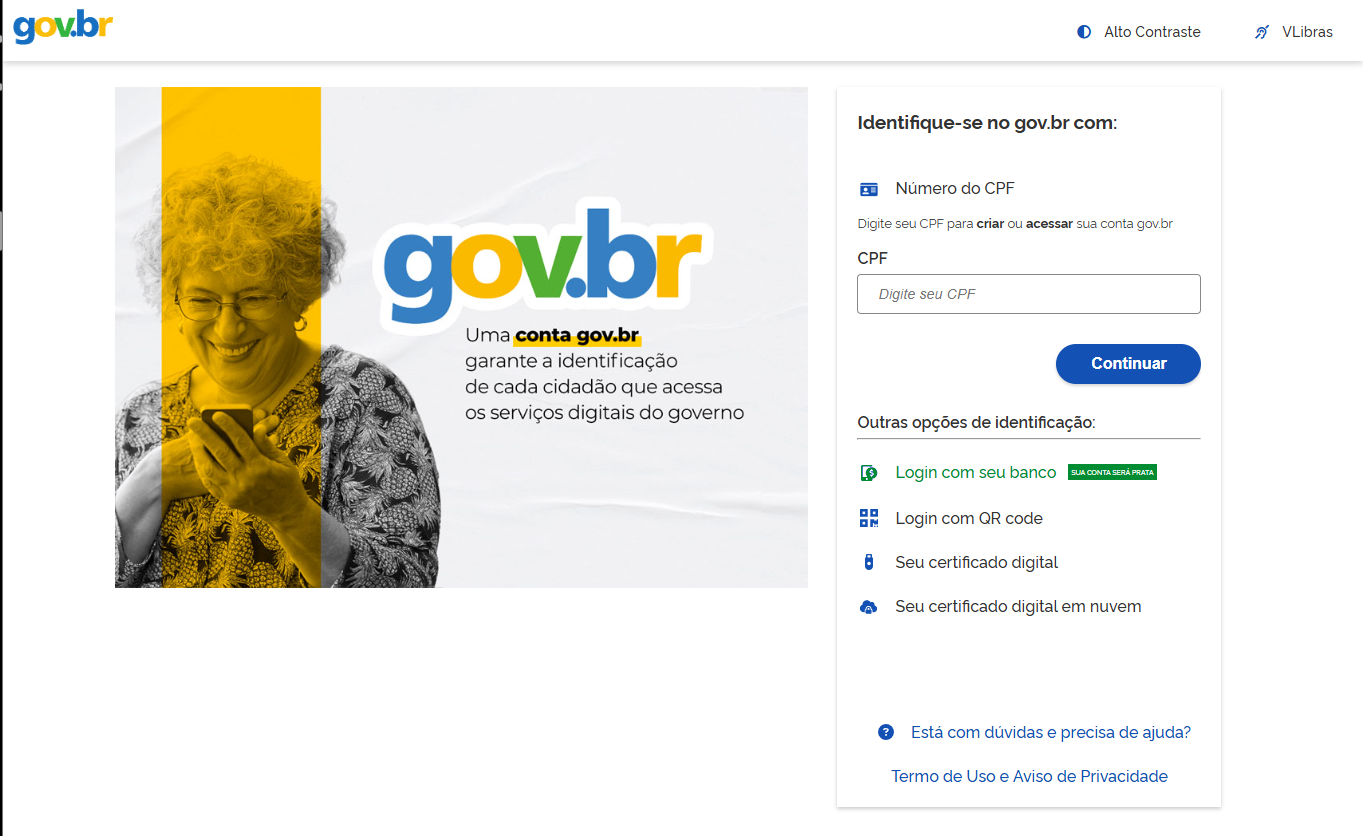
Task: Click the Alto Contraste half-circle icon
Action: click(1084, 32)
